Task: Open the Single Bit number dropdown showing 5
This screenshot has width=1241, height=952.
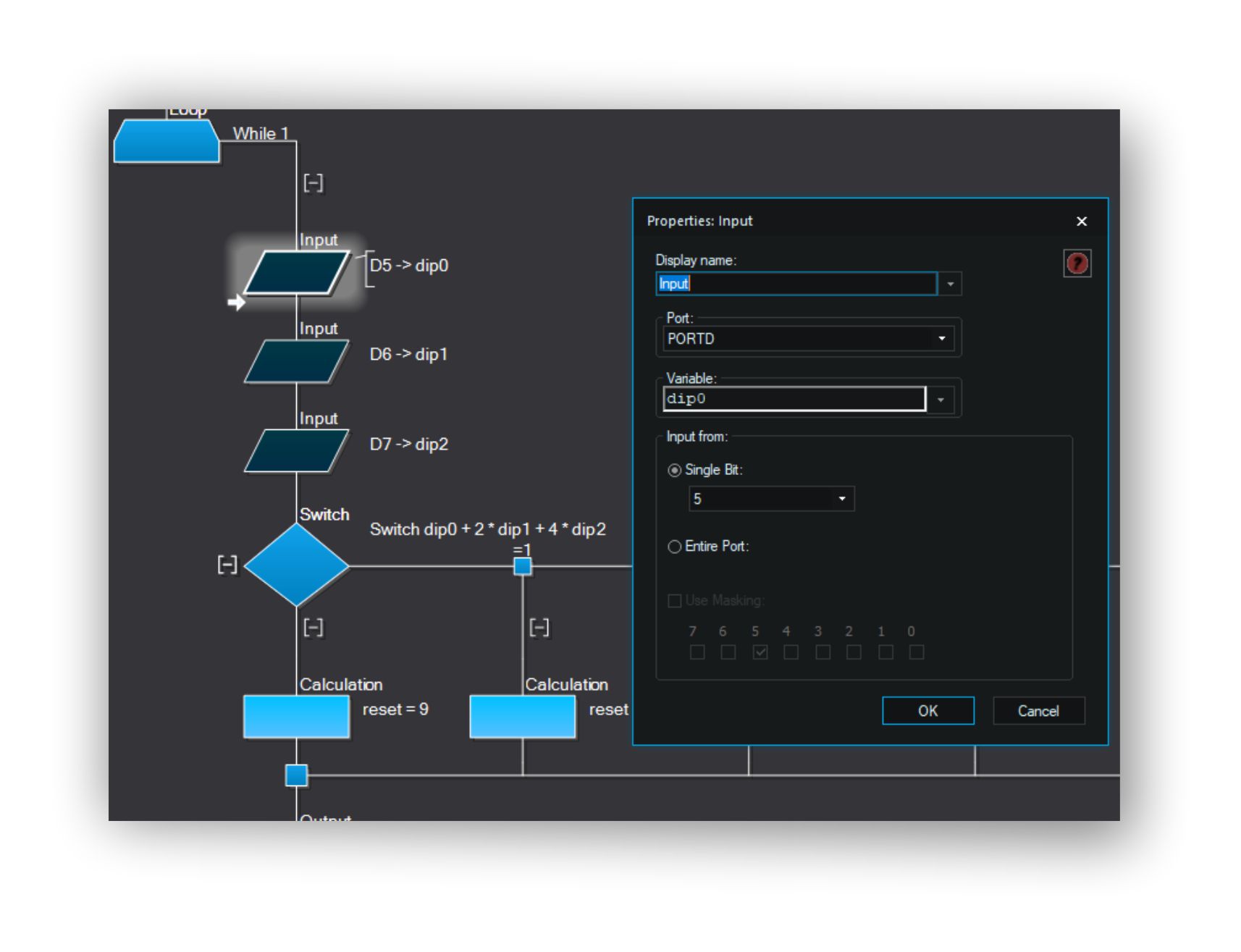Action: click(771, 499)
